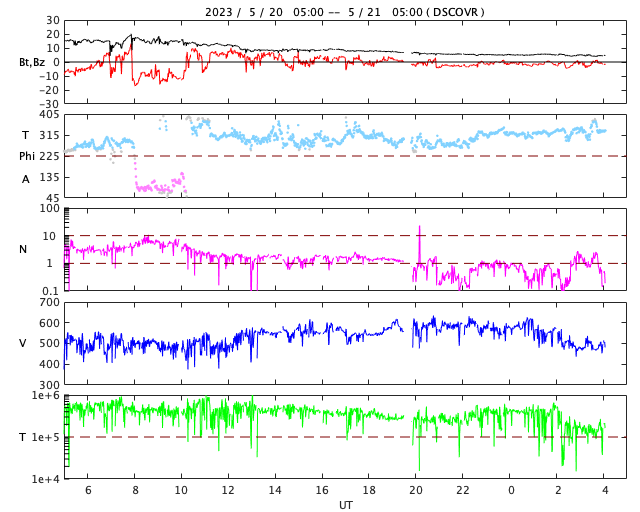Select the 0.1 tick on density panel
640x512 pixels.
pyautogui.click(x=51, y=291)
